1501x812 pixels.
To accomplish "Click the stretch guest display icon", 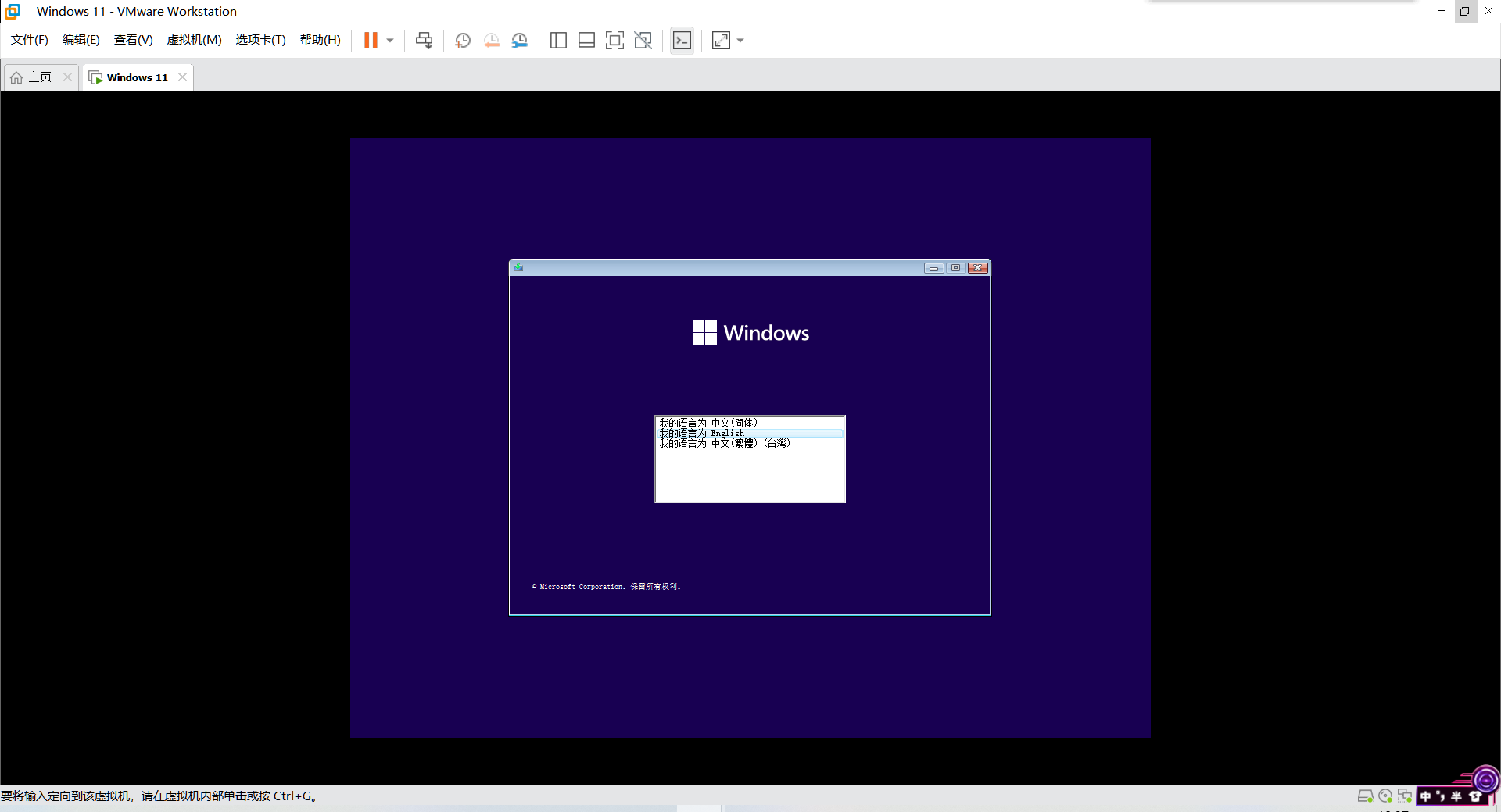I will (x=721, y=41).
